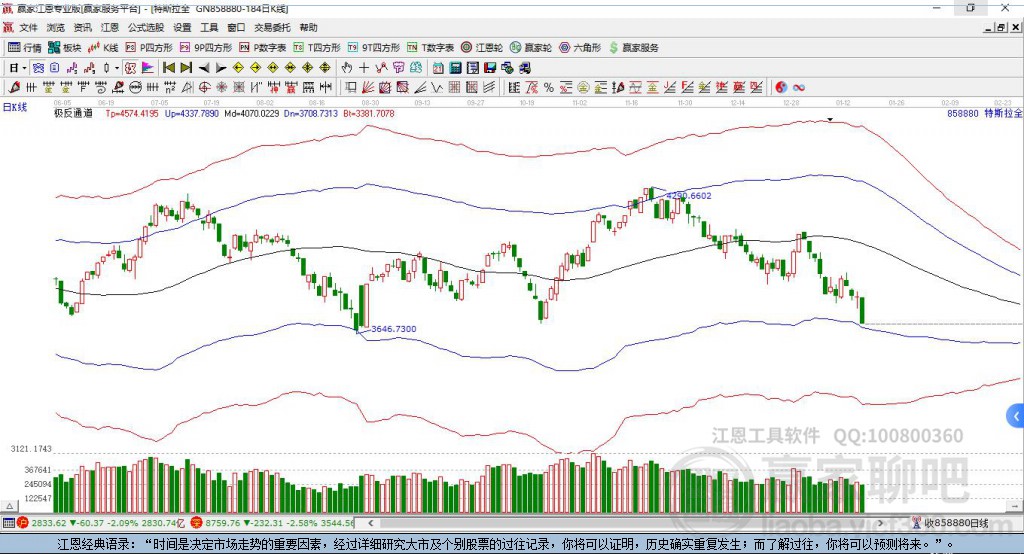Open the T数字表 time table

point(430,48)
